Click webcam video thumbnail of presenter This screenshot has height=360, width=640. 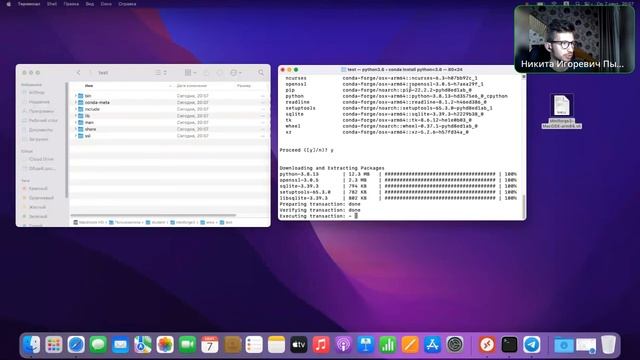point(574,39)
